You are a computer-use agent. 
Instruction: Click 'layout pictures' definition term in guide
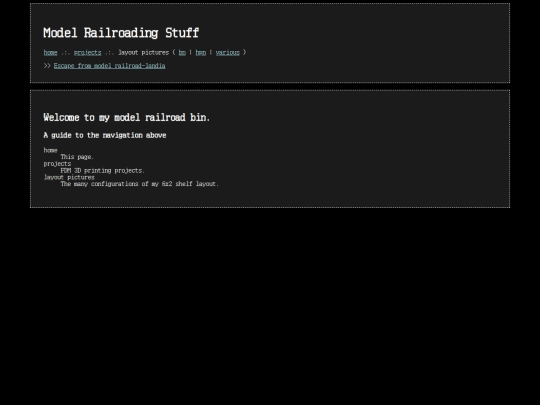tap(69, 177)
